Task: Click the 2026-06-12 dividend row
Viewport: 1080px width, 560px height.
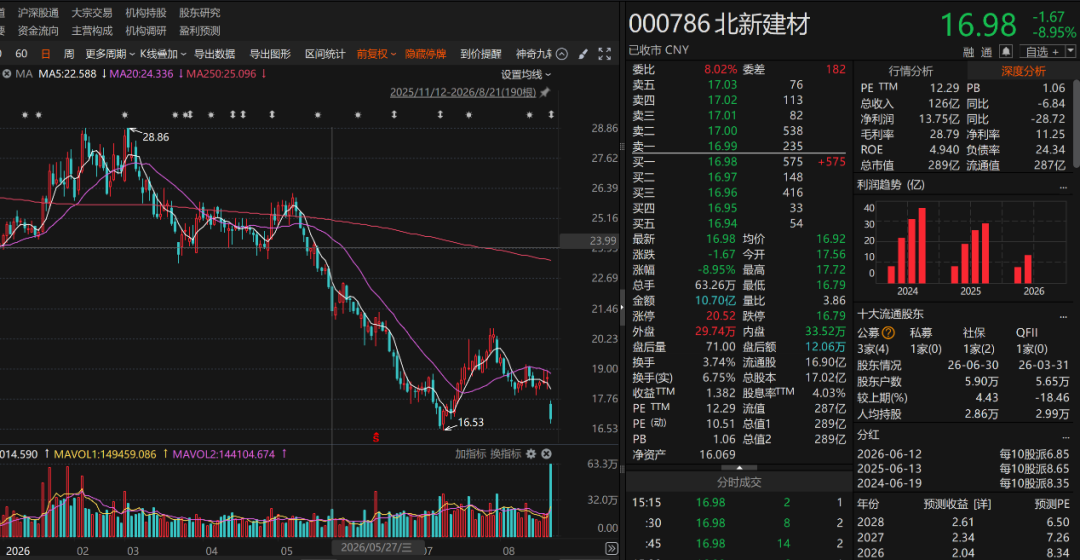Action: point(963,454)
